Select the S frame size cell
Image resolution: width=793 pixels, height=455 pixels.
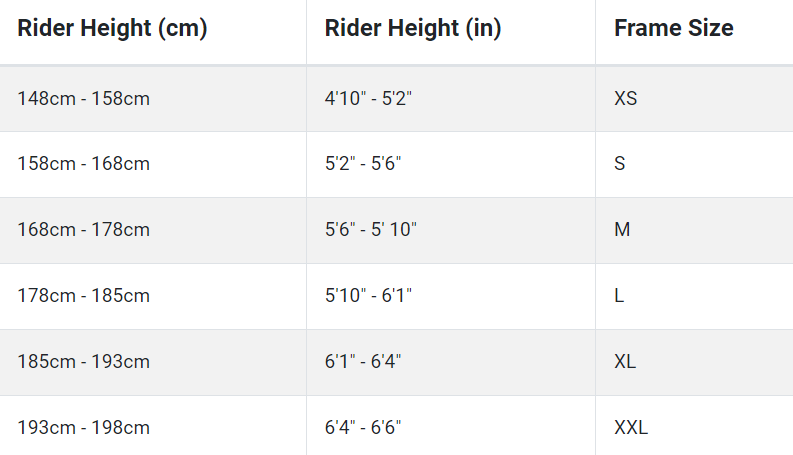694,165
